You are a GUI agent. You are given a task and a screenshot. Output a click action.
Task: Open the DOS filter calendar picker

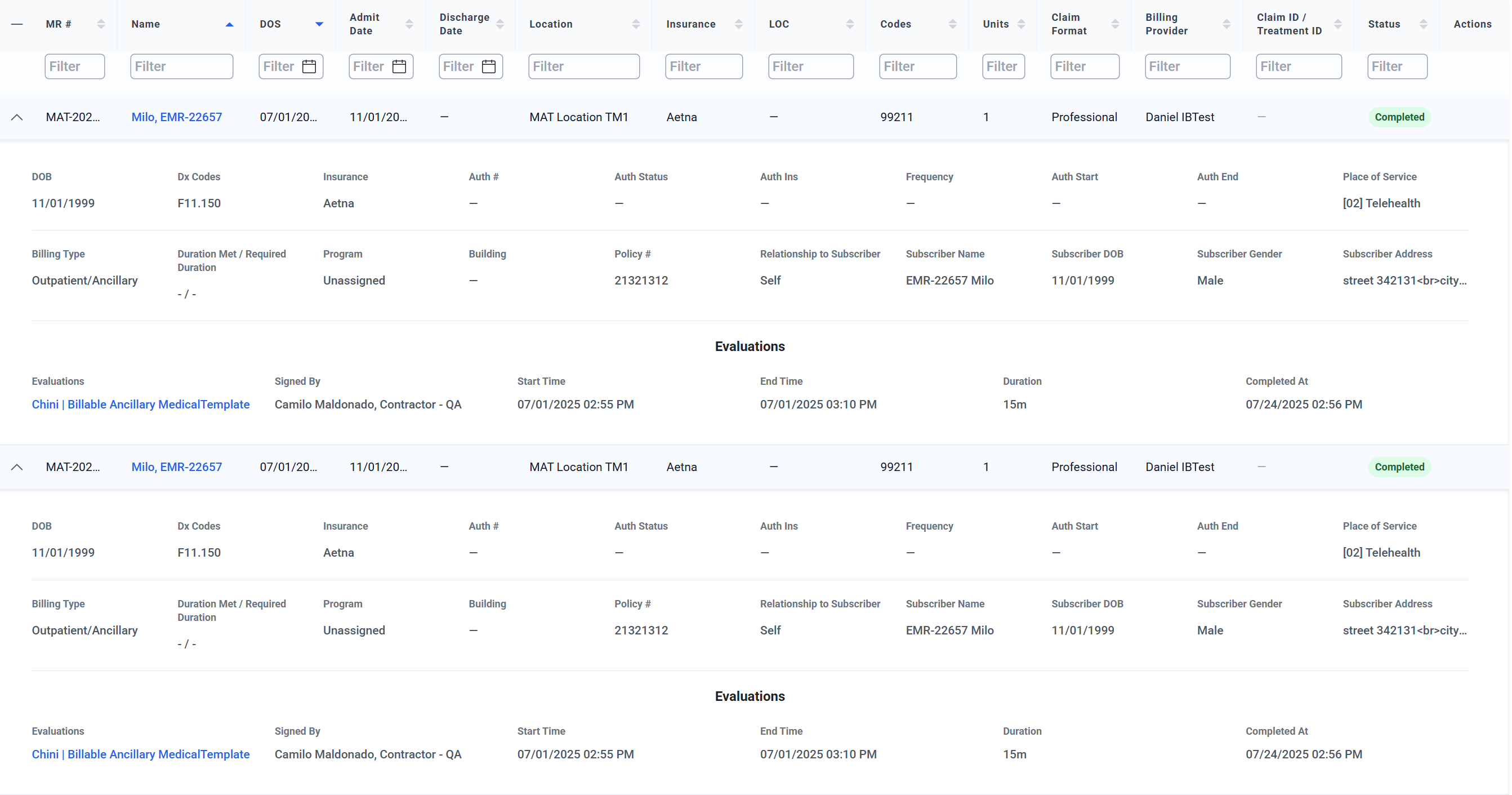pos(309,66)
